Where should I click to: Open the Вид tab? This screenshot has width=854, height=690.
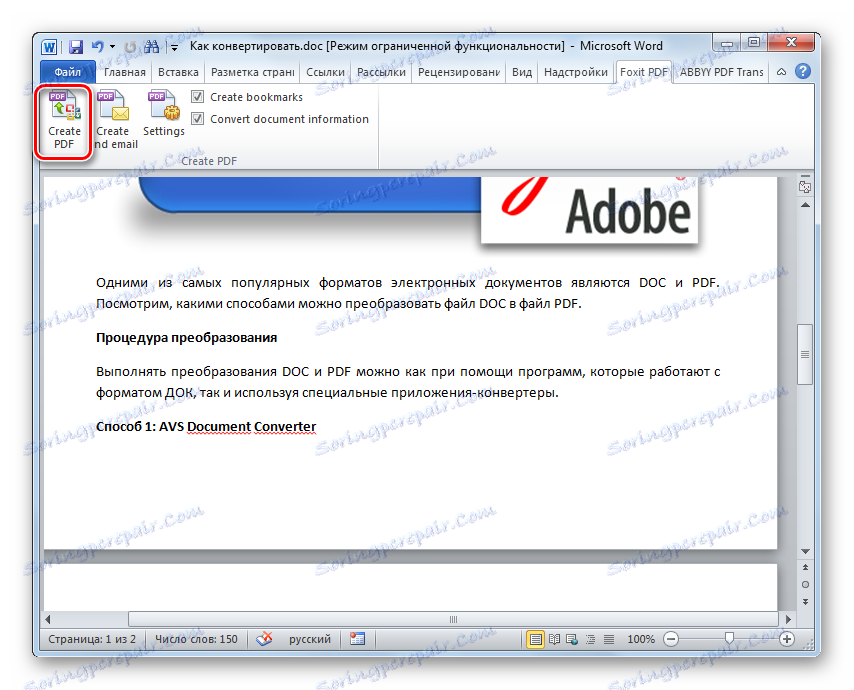point(522,72)
